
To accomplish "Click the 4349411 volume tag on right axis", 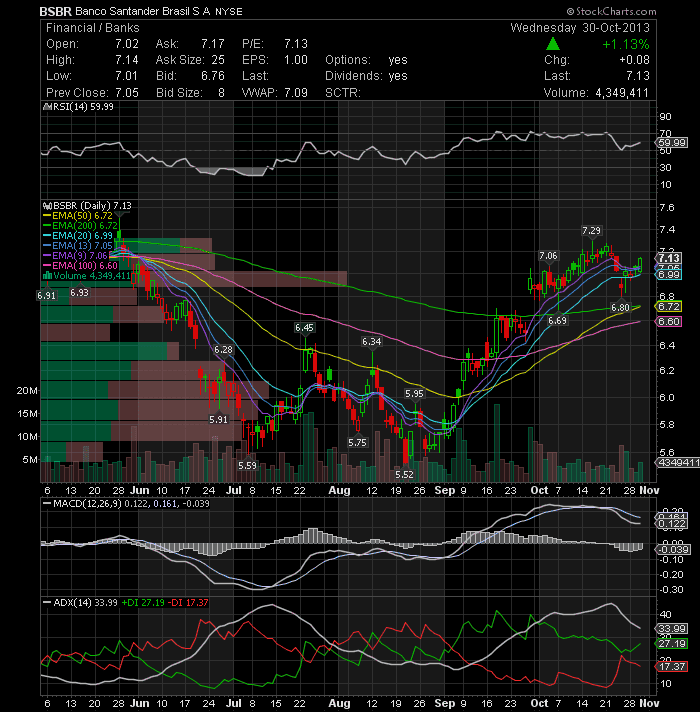I will (x=677, y=462).
